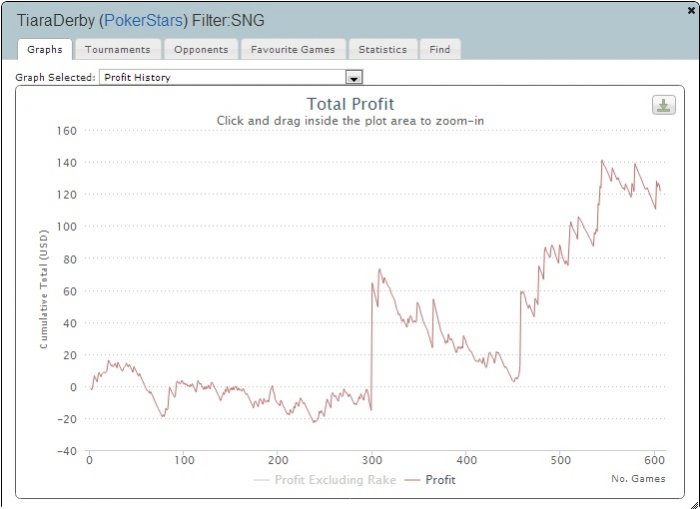The image size is (700, 509).
Task: Click the profit line peak near 140 USD
Action: (602, 161)
